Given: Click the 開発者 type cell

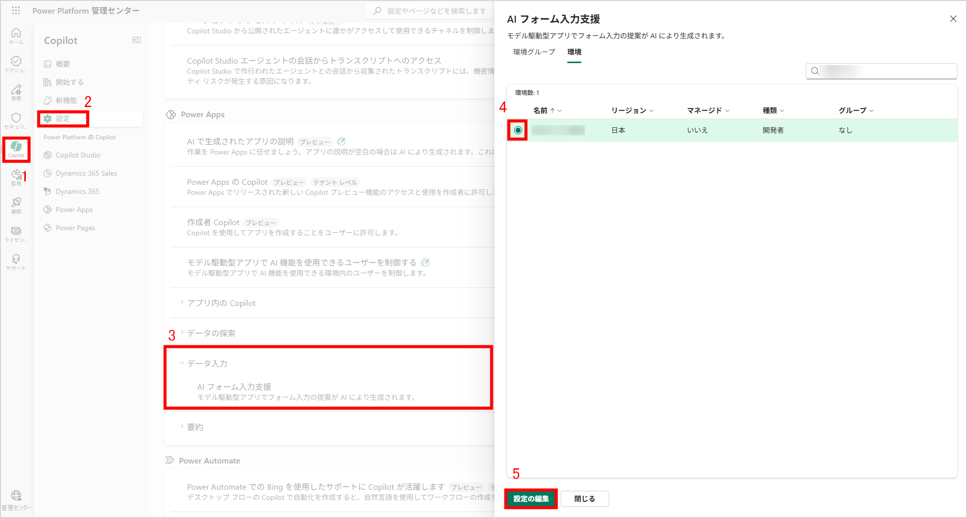Looking at the screenshot, I should tap(773, 131).
